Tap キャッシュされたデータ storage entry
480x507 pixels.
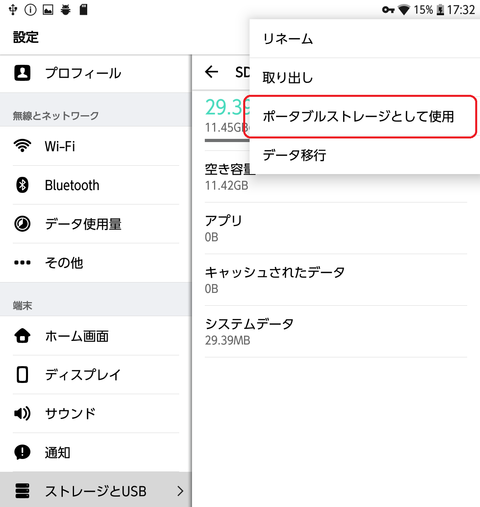[336, 280]
